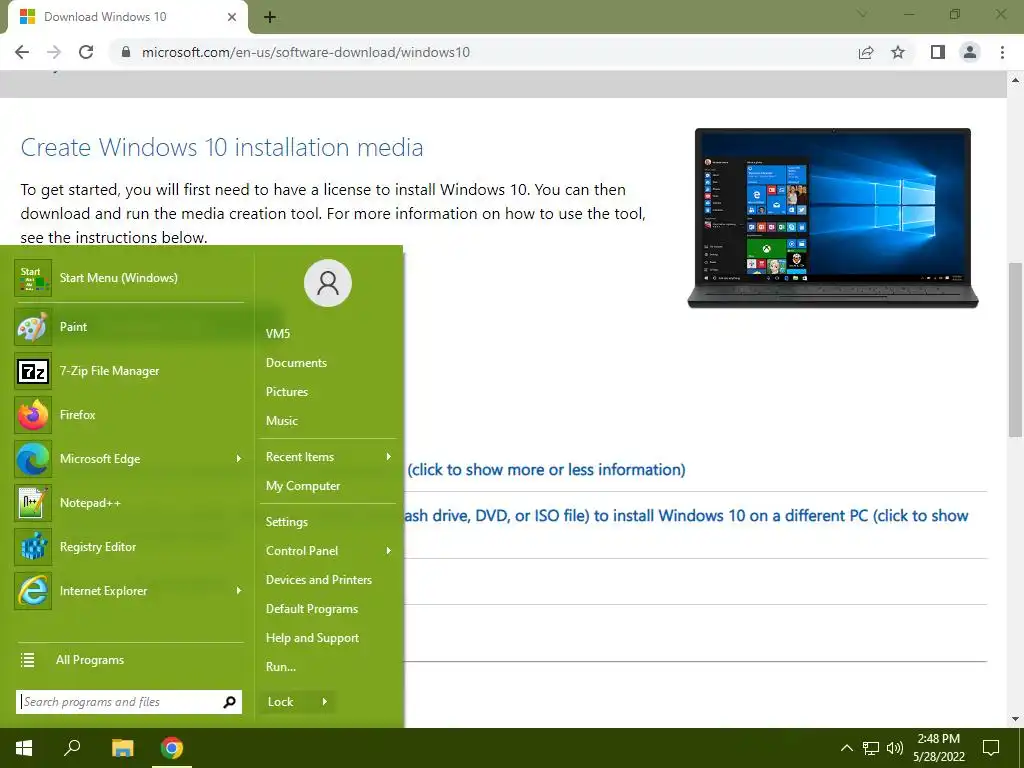Click the Windows Start button on taskbar
This screenshot has width=1024, height=768.
(x=24, y=748)
